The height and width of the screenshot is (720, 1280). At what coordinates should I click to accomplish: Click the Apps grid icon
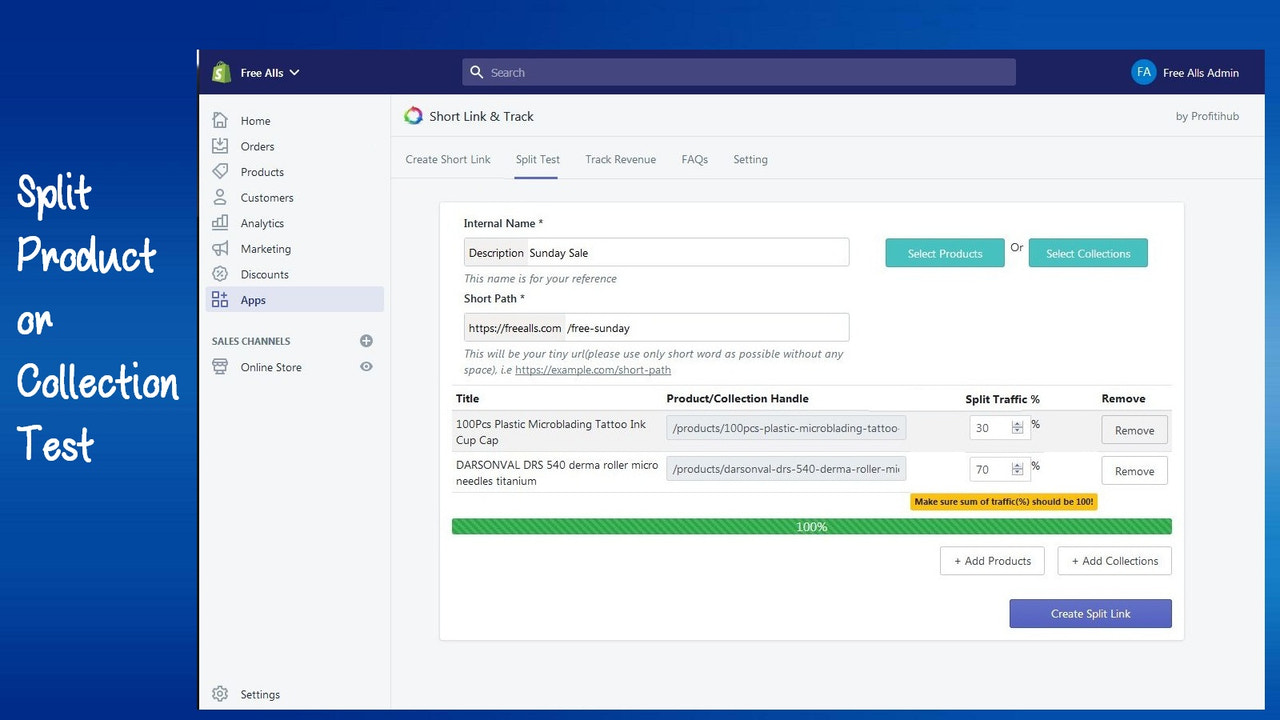coord(220,300)
